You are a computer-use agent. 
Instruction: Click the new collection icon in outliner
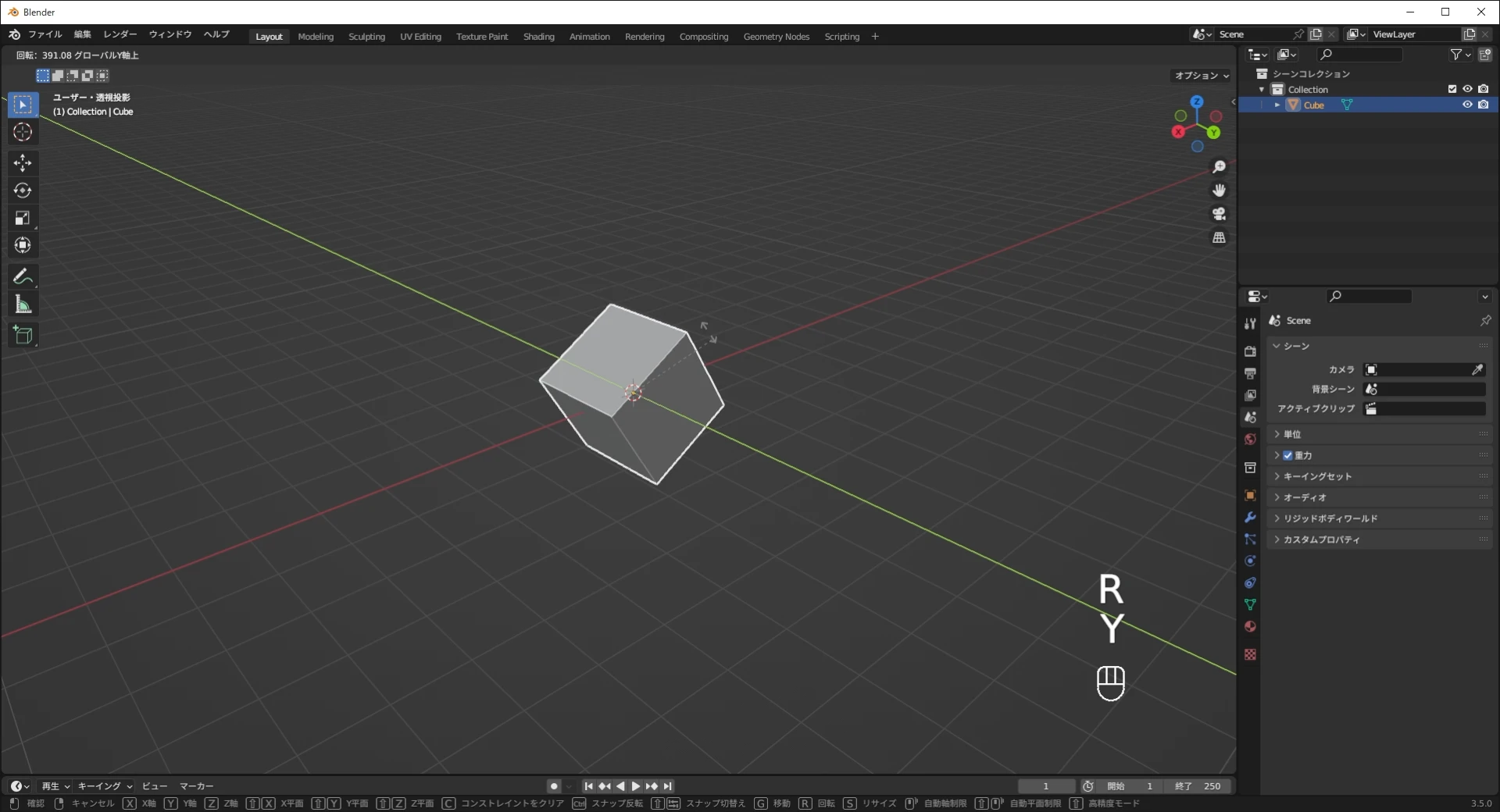(1485, 55)
